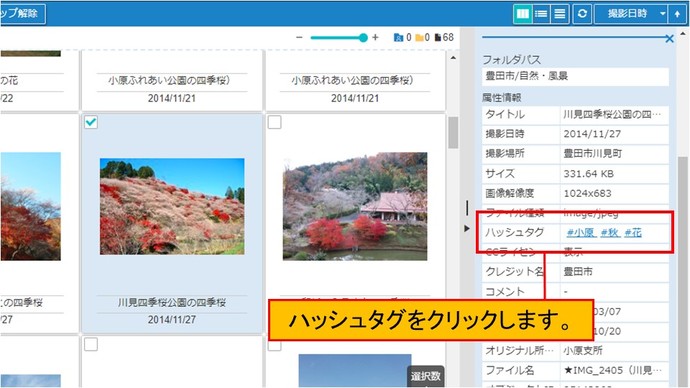This screenshot has width=690, height=388.
Task: Click minus to shrink thumbnails
Action: coord(299,37)
